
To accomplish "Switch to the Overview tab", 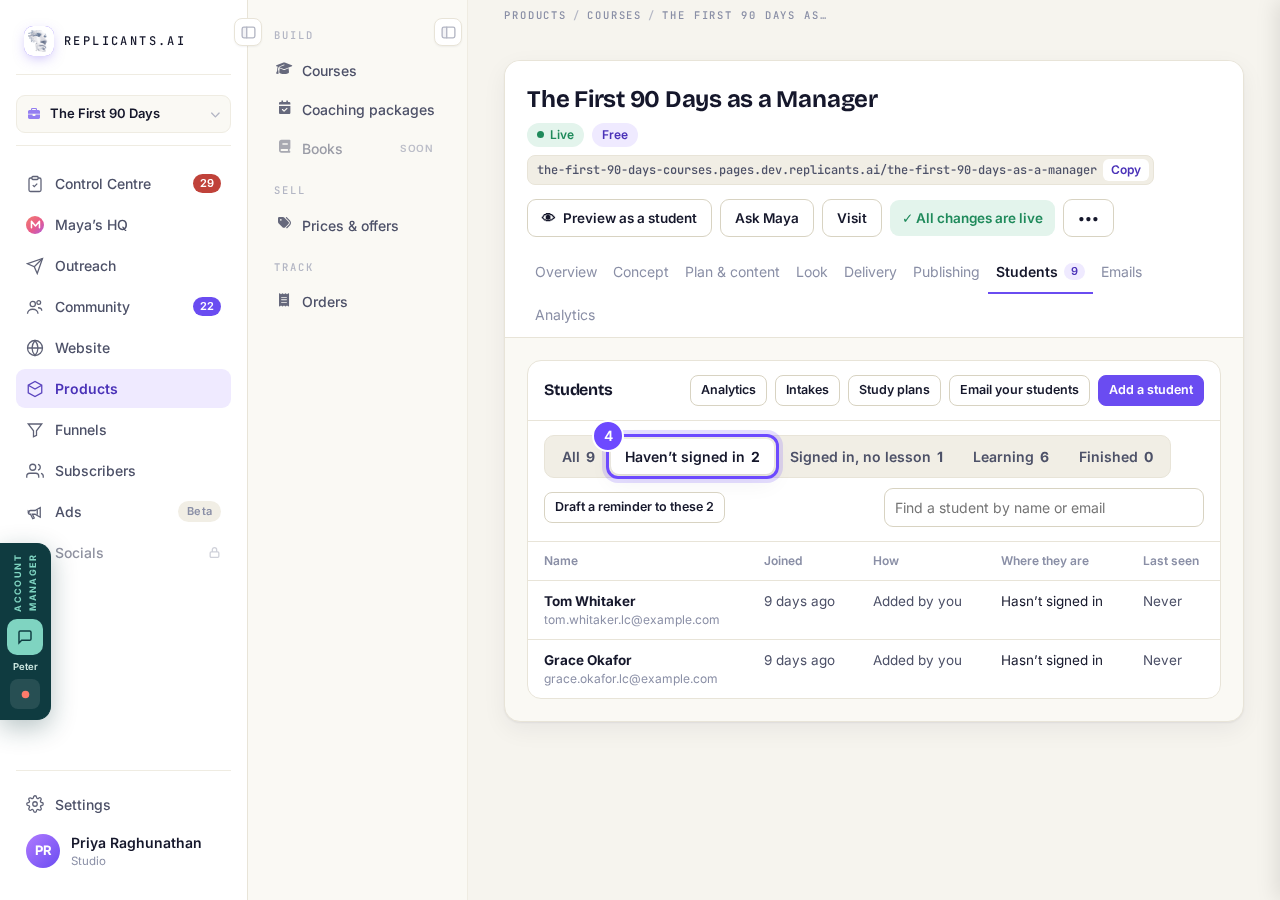I will click(566, 272).
